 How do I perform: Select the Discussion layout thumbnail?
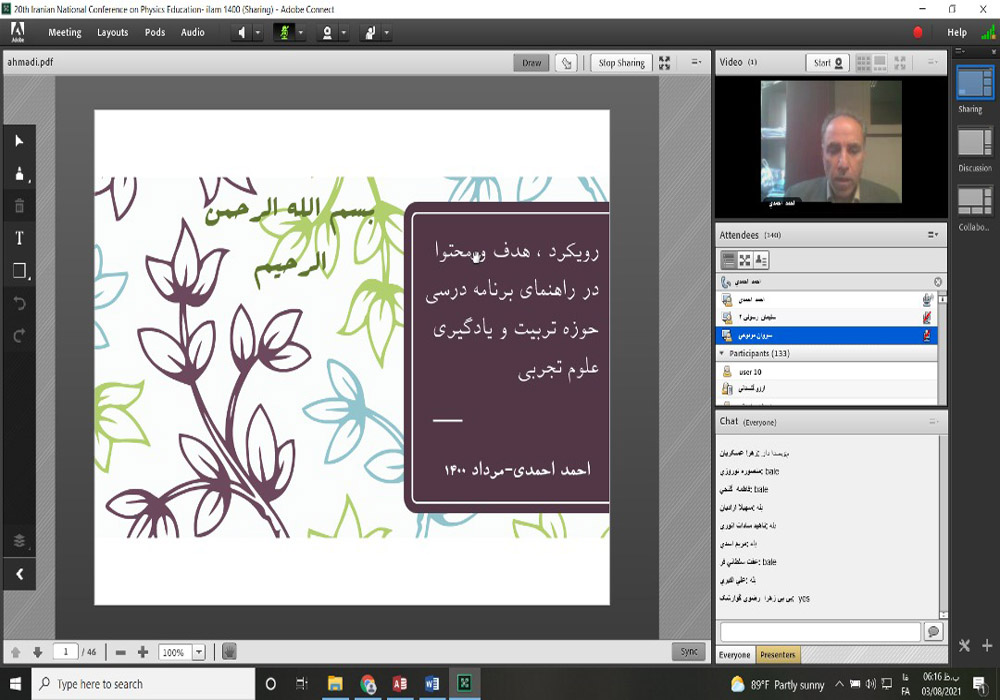click(x=974, y=143)
